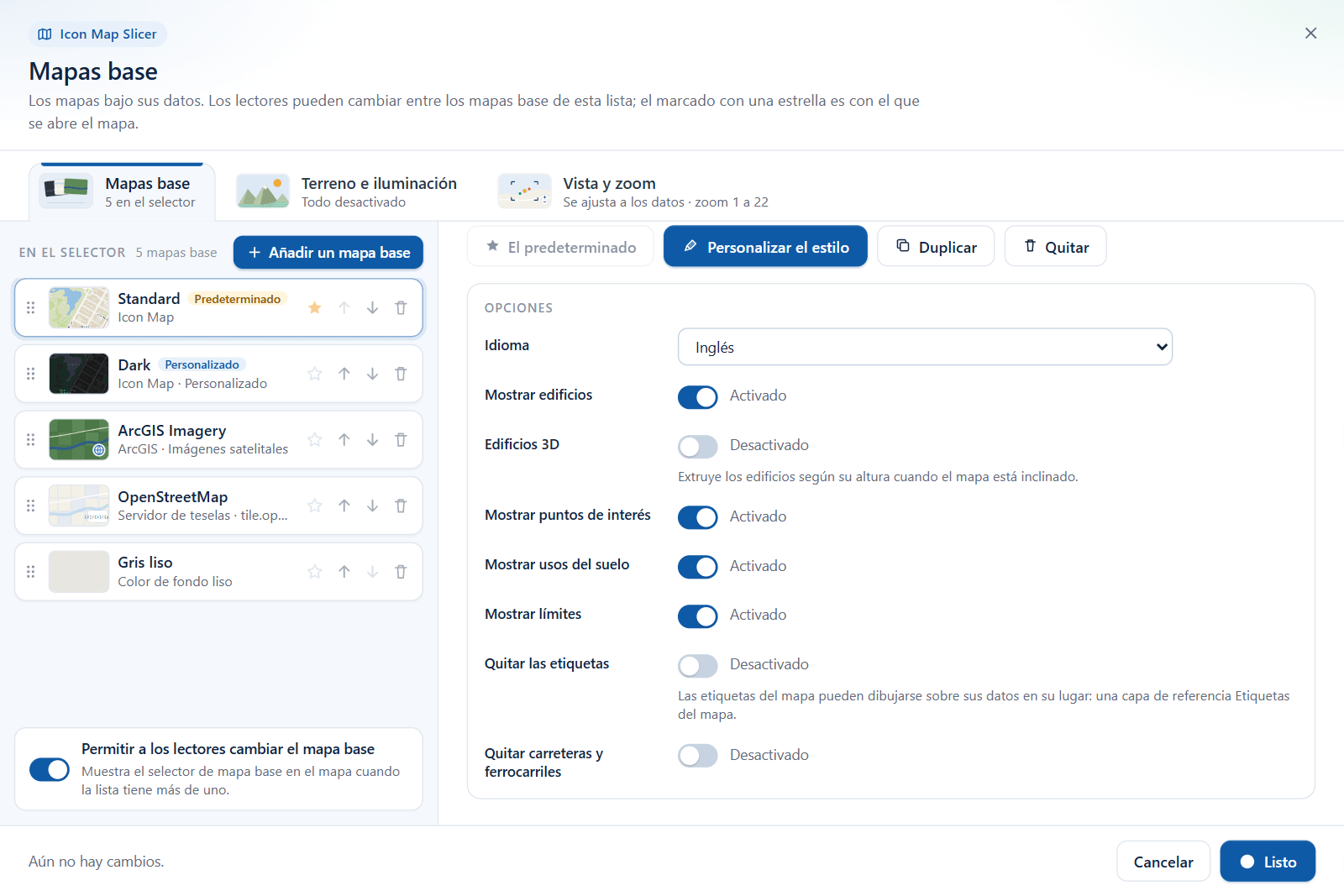
Task: Toggle Mostrar límites switch
Action: tap(698, 616)
